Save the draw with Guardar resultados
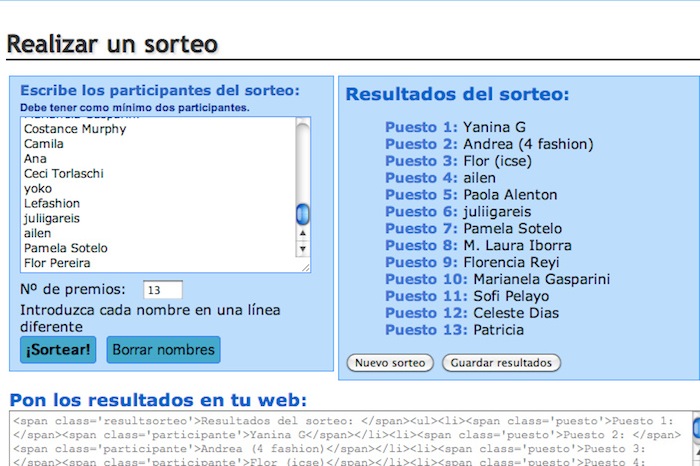Viewport: 700px width, 466px height. pyautogui.click(x=501, y=363)
